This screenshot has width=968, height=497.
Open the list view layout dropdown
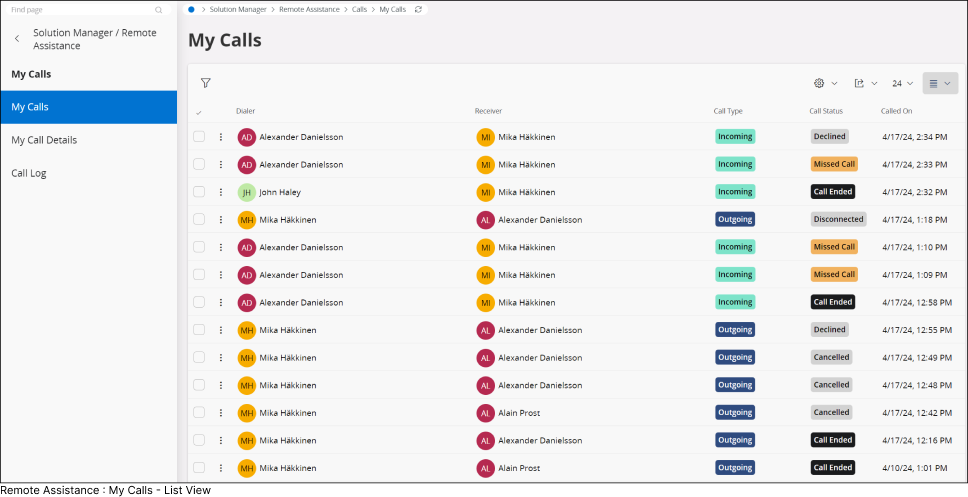click(939, 84)
